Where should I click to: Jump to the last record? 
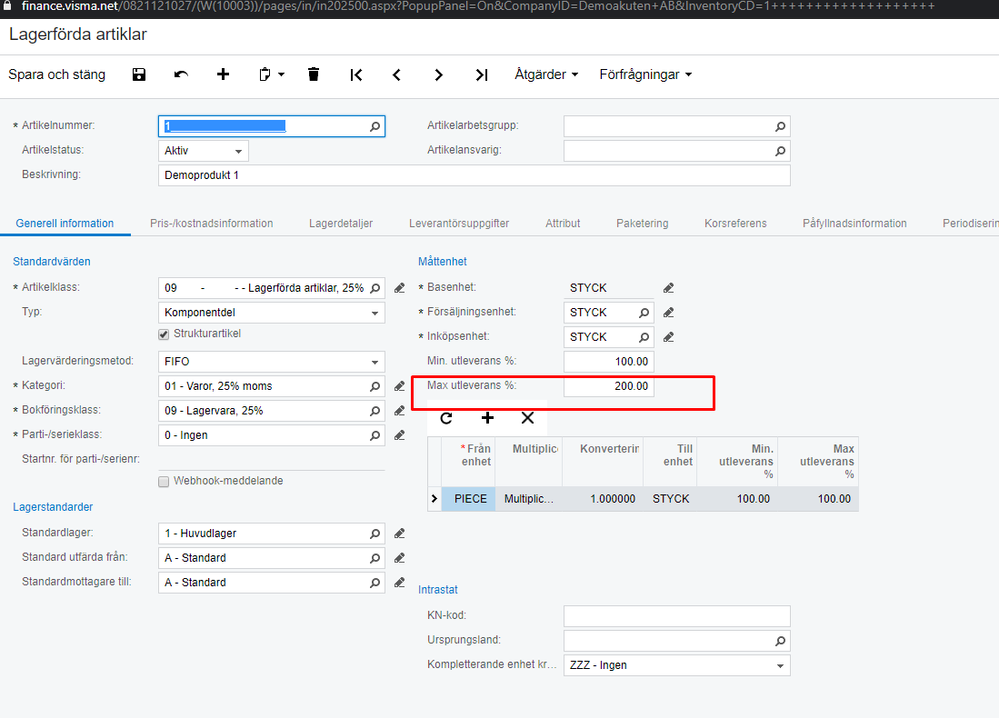[481, 74]
